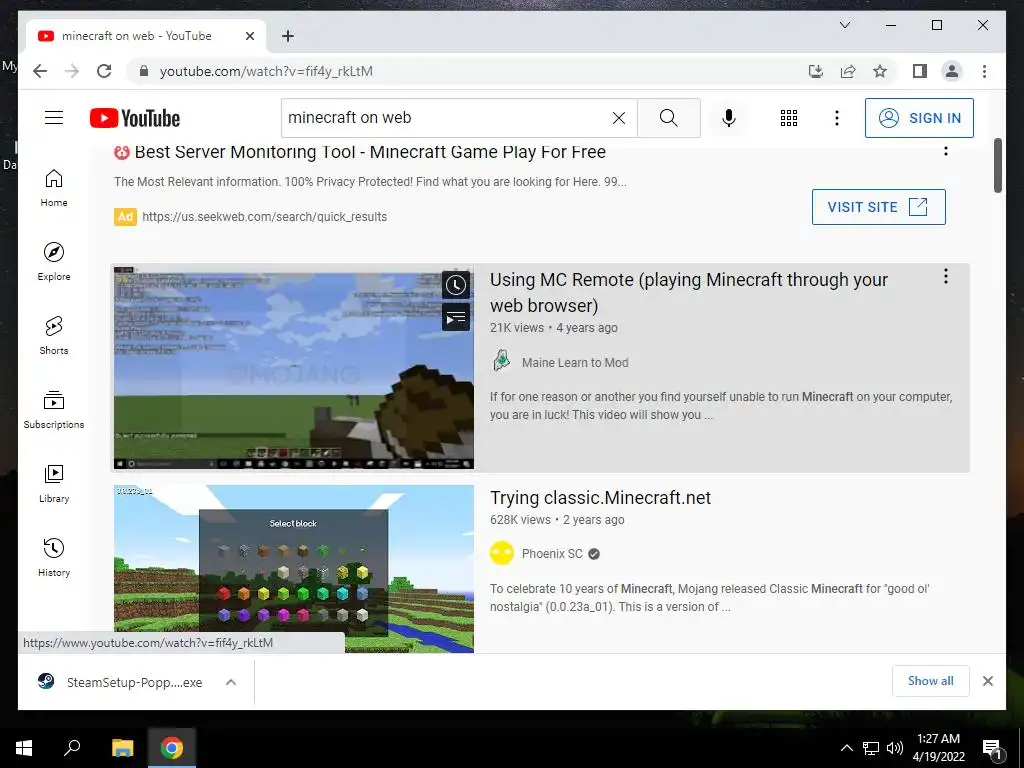Click Maine Learn to Mod channel avatar
This screenshot has width=1024, height=768.
(502, 361)
